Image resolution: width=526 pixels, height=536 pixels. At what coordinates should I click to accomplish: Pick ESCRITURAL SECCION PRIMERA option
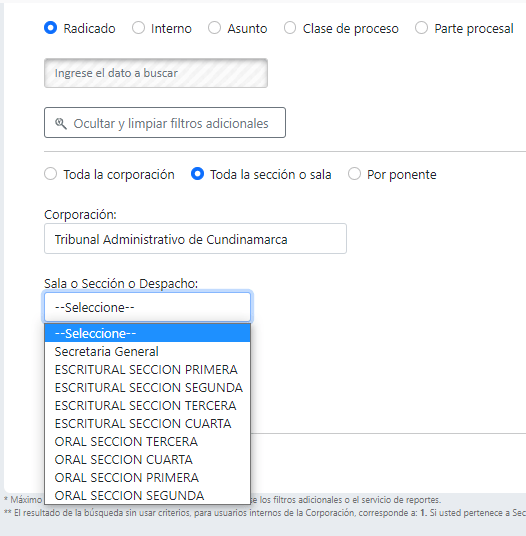[x=148, y=370]
